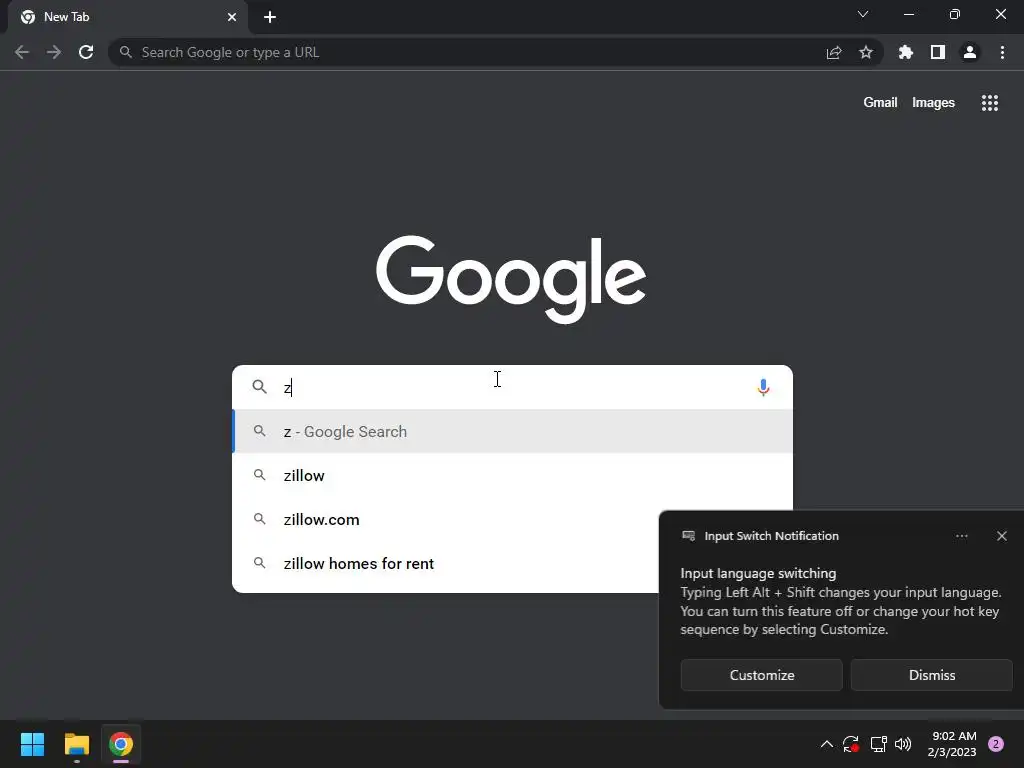This screenshot has width=1024, height=768.
Task: Click the magnifier icon in the search box
Action: 259,387
